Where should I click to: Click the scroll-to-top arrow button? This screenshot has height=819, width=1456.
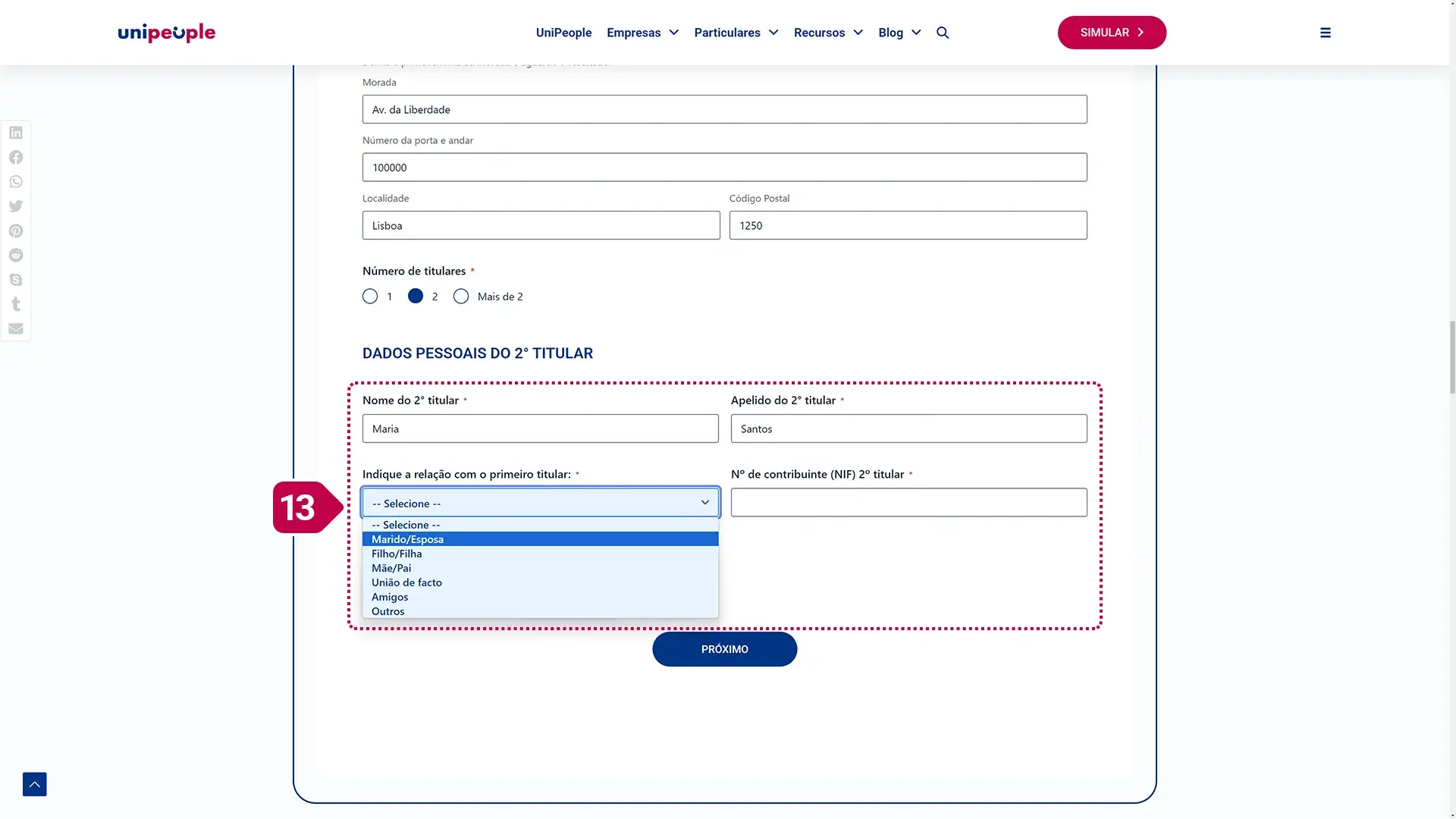[35, 784]
